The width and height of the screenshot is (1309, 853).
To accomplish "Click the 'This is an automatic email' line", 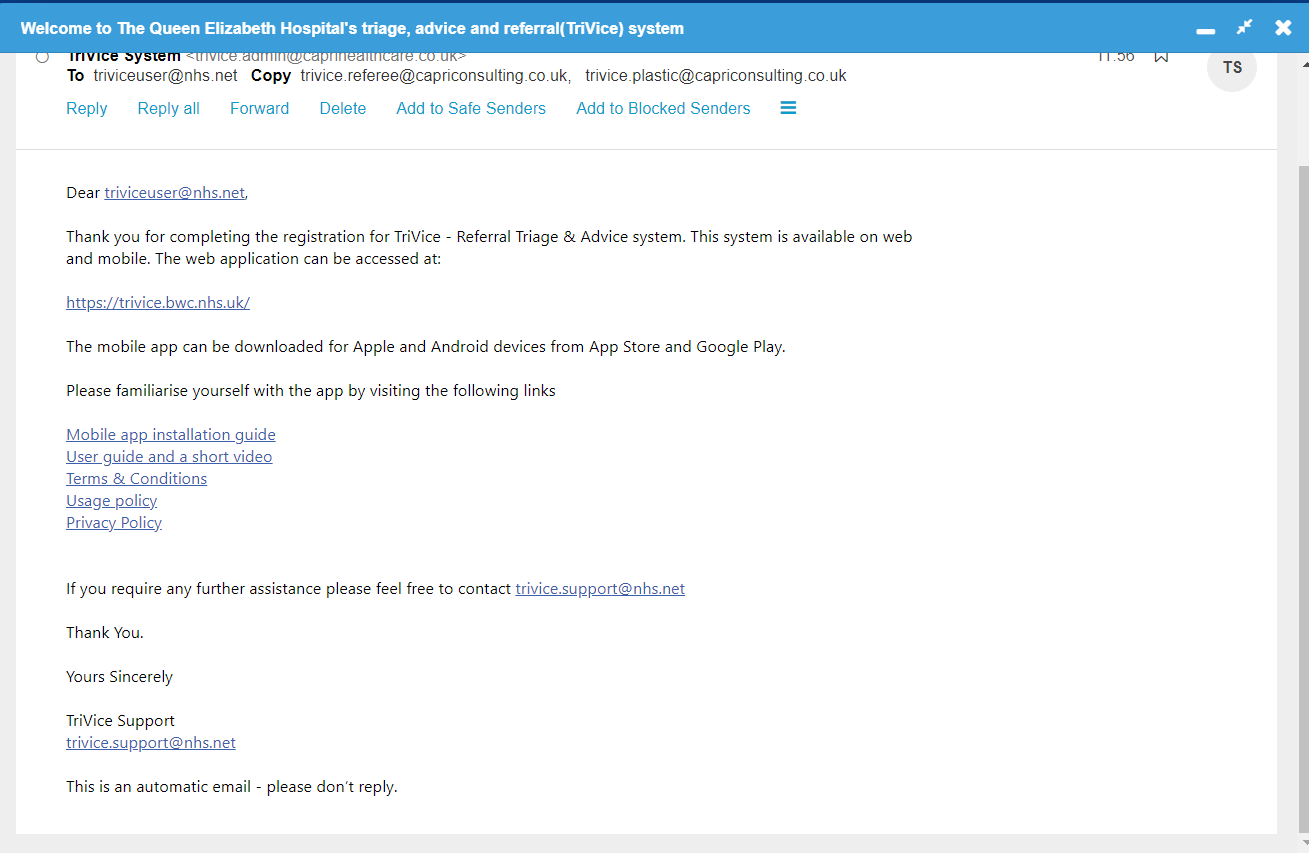I will [232, 787].
